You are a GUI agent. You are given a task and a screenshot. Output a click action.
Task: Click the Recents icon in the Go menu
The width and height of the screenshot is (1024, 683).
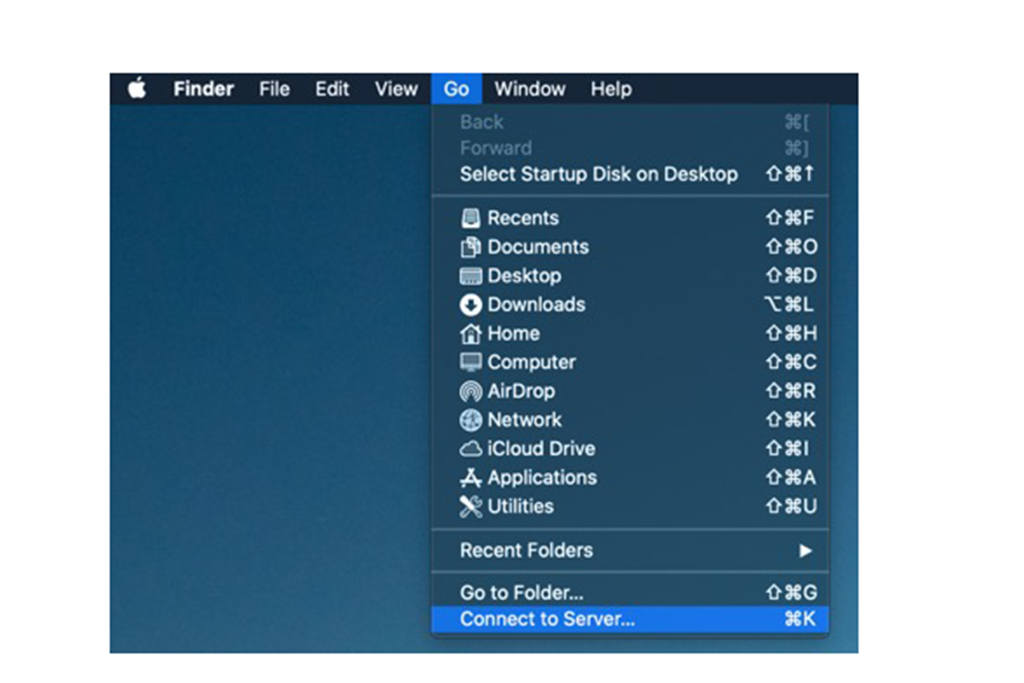470,218
